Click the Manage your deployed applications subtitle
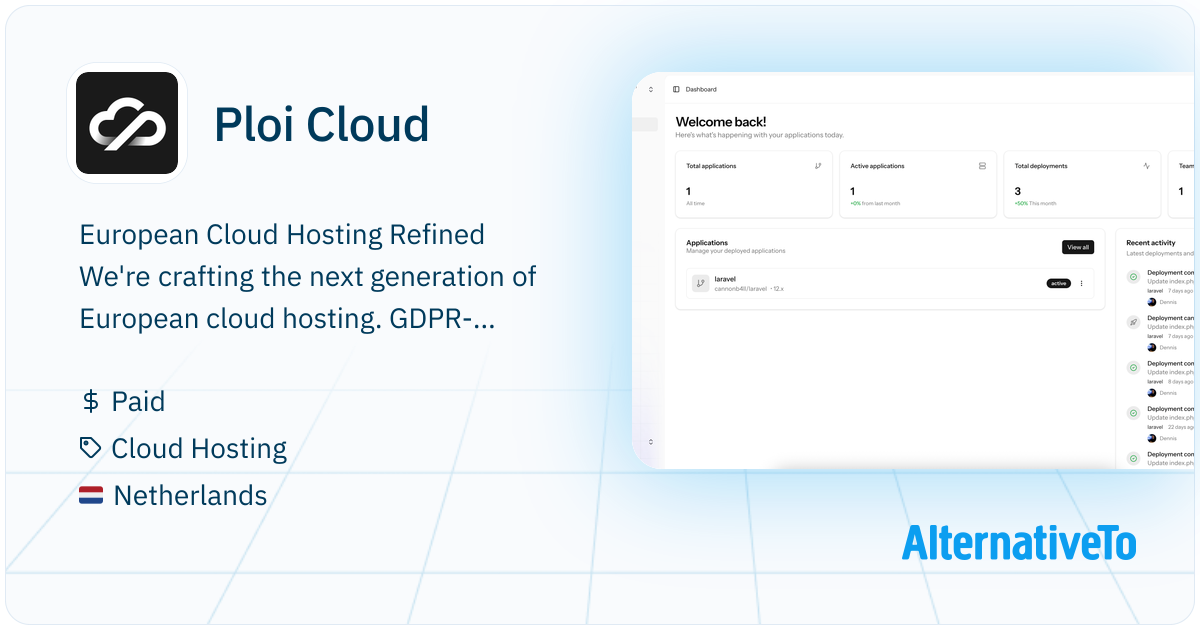 coord(736,251)
